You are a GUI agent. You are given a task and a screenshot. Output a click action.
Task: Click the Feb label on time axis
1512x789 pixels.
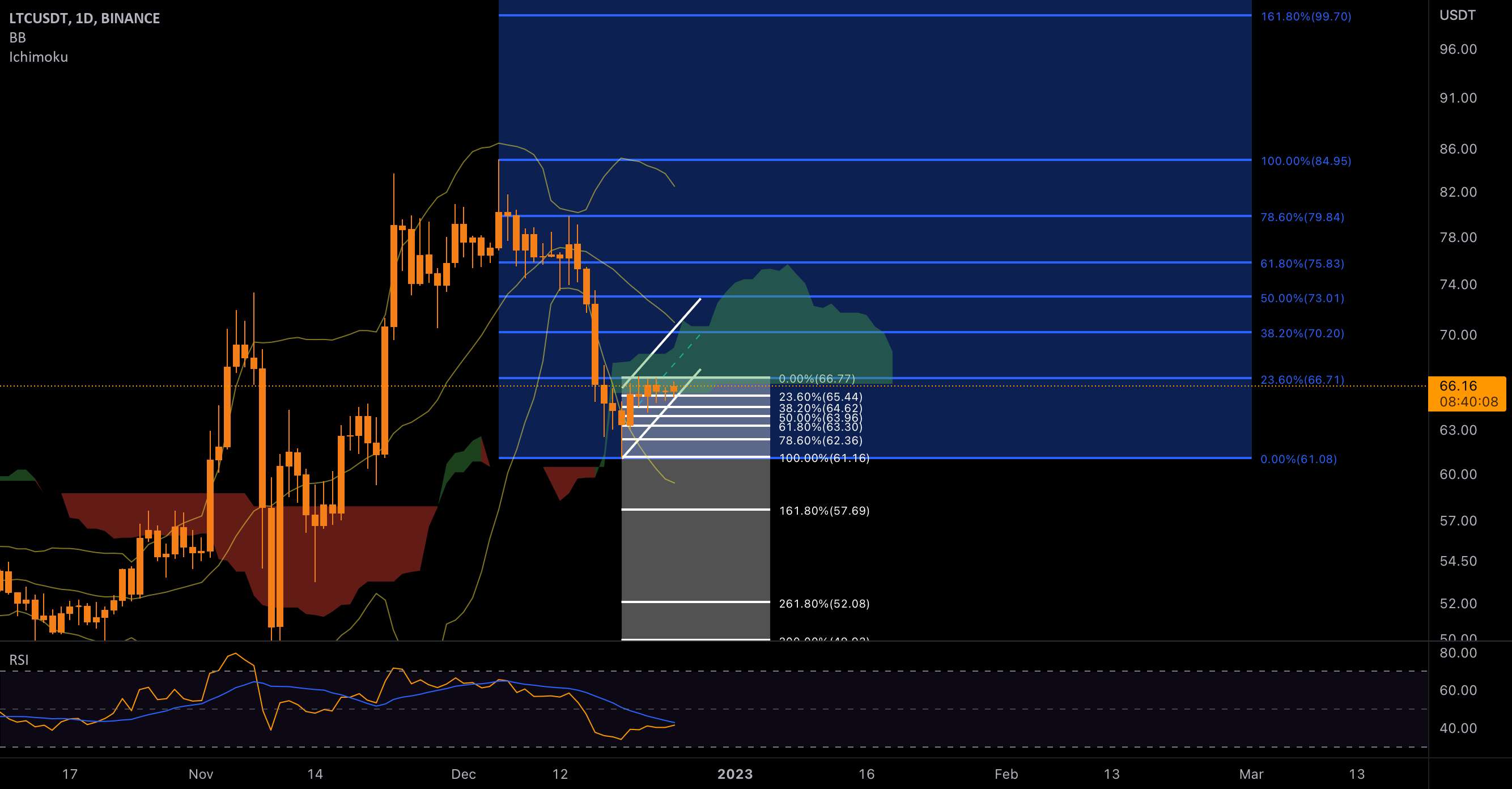[x=1006, y=774]
